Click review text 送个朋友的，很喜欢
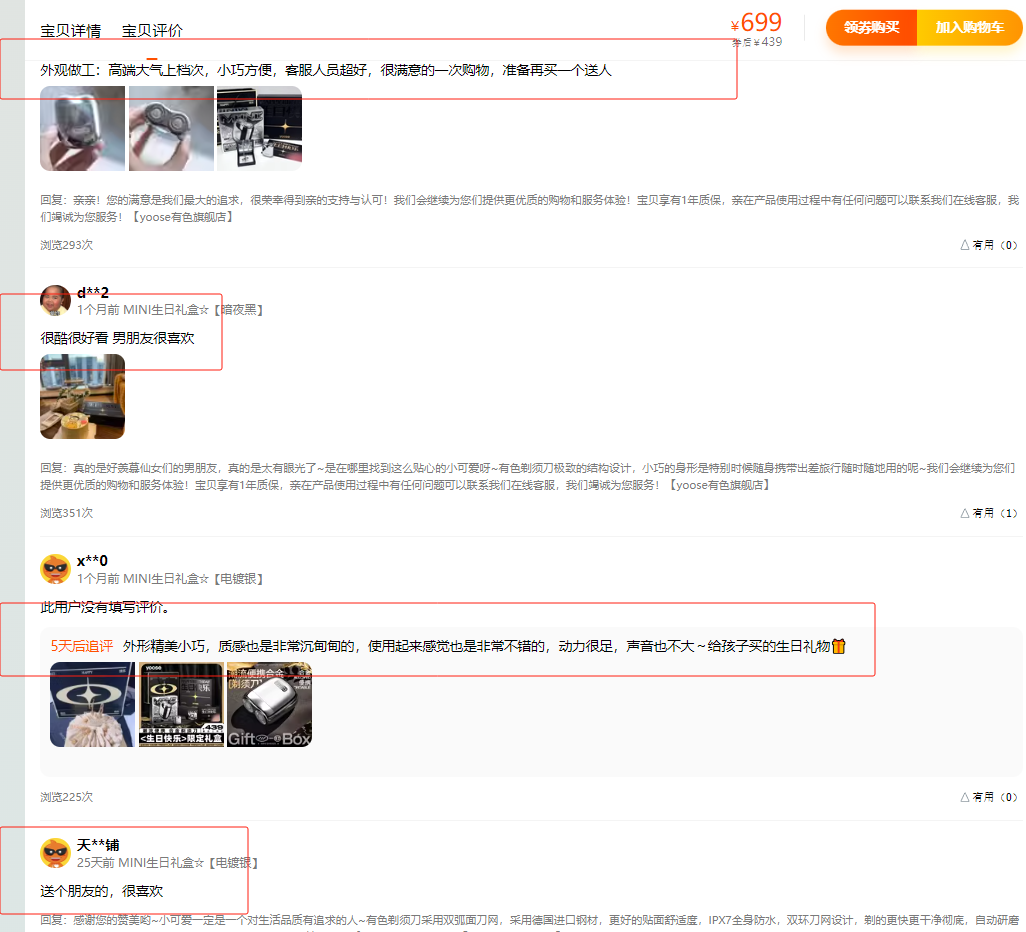 point(102,891)
